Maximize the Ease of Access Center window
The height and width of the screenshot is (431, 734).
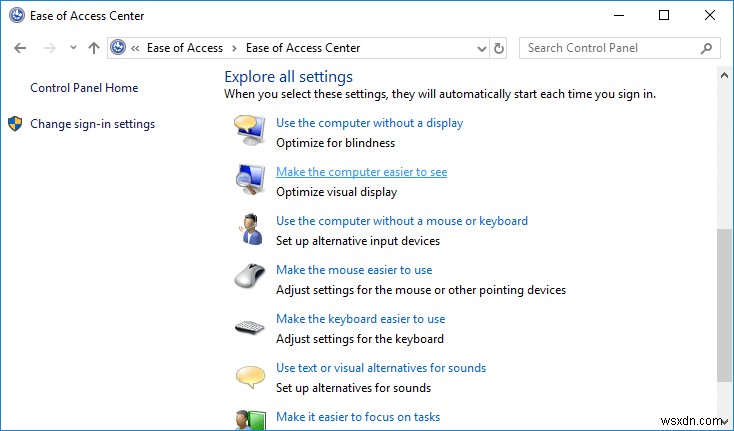(x=664, y=15)
